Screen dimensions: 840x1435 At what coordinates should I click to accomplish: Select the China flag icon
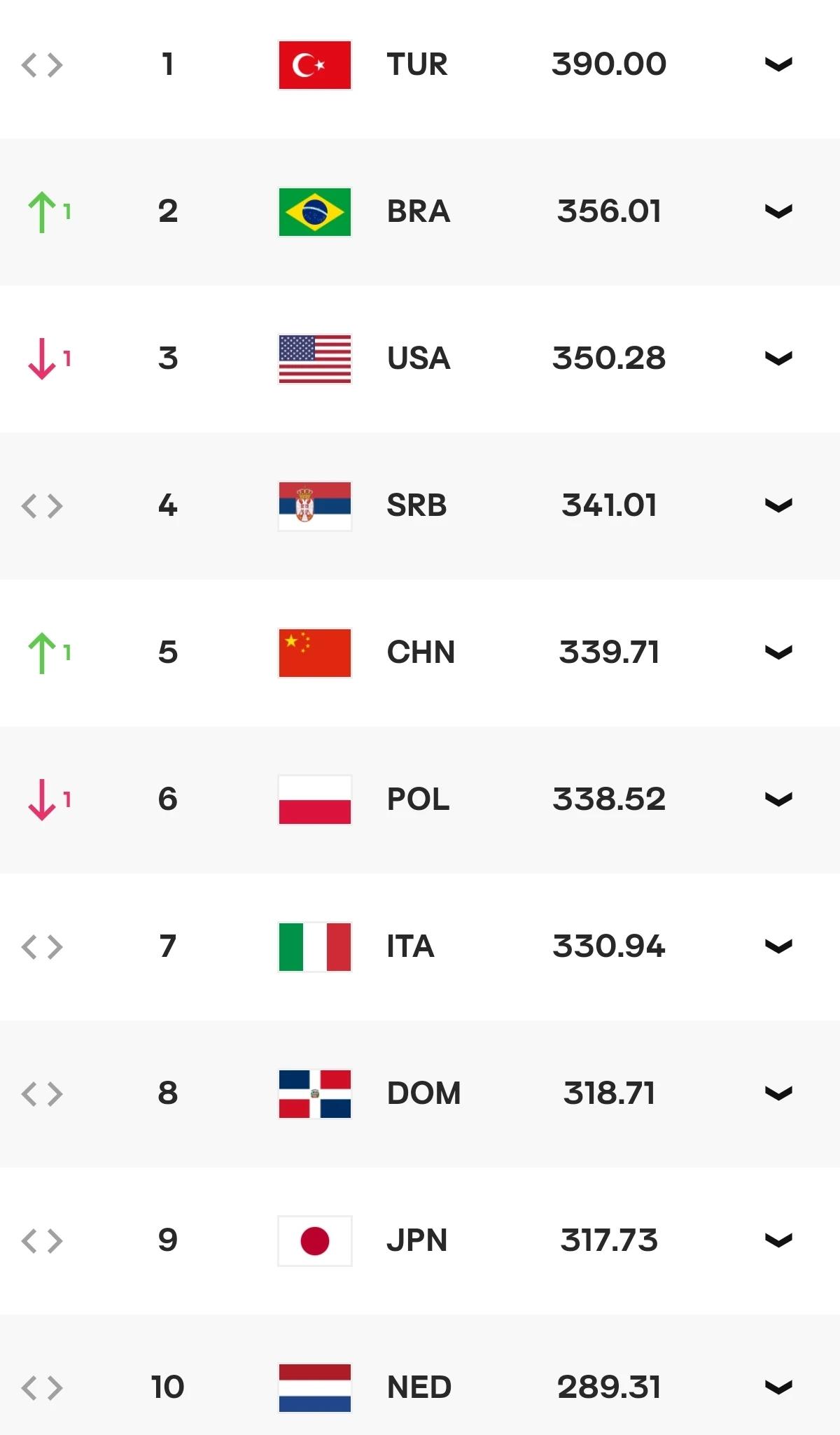[314, 653]
